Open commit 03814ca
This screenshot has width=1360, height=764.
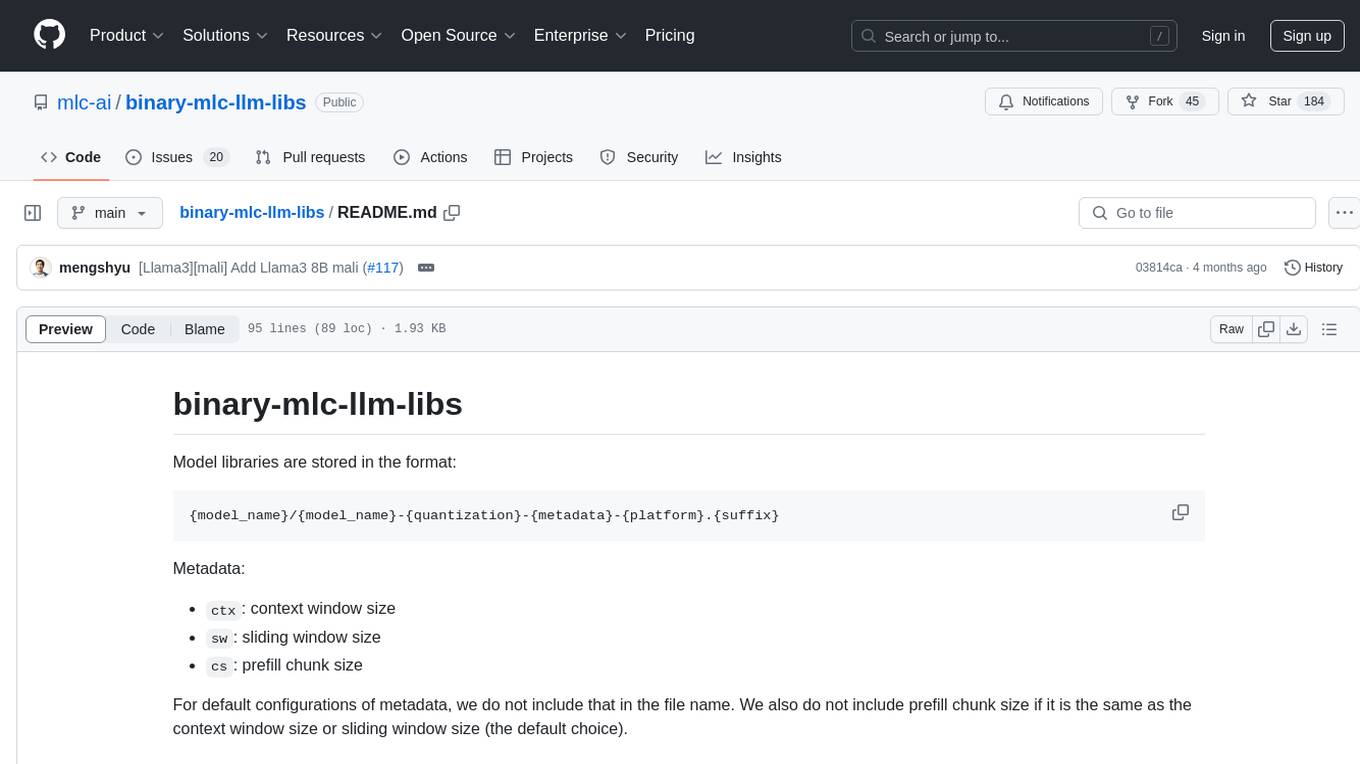(1158, 268)
